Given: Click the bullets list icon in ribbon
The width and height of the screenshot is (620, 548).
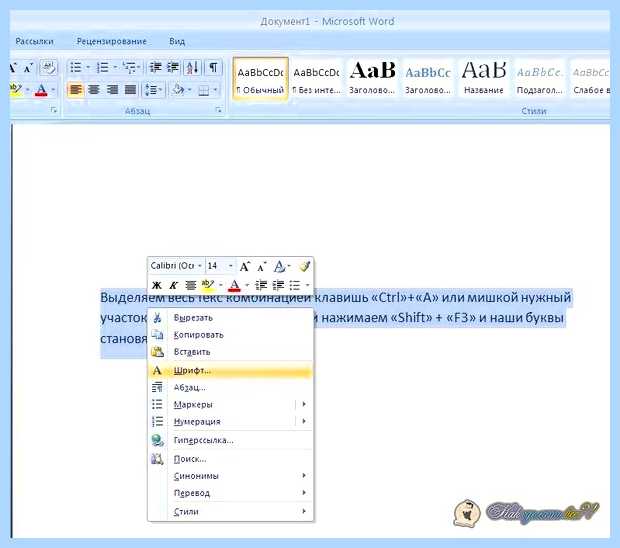Looking at the screenshot, I should click(x=75, y=67).
